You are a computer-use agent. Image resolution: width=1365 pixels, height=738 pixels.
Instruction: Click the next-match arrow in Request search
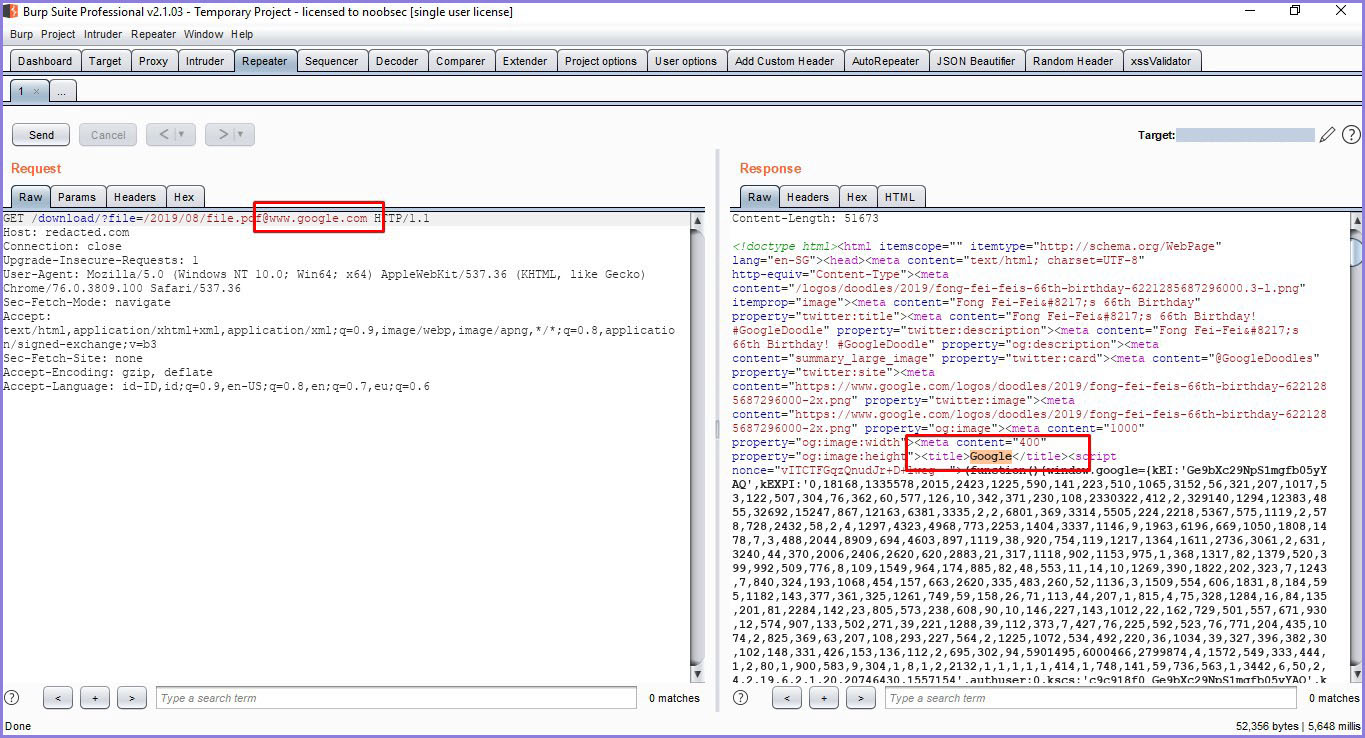tap(131, 697)
